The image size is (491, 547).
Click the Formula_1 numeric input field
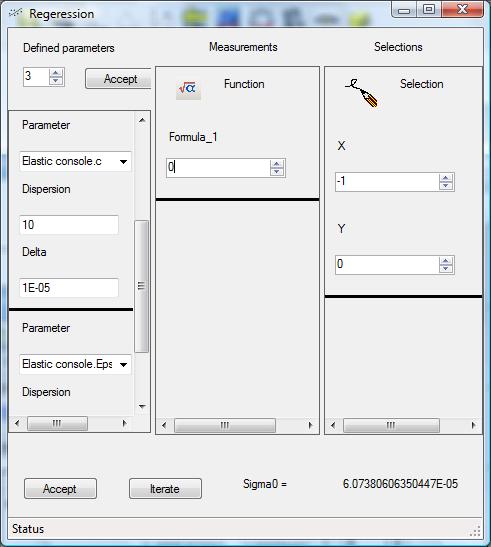click(219, 168)
